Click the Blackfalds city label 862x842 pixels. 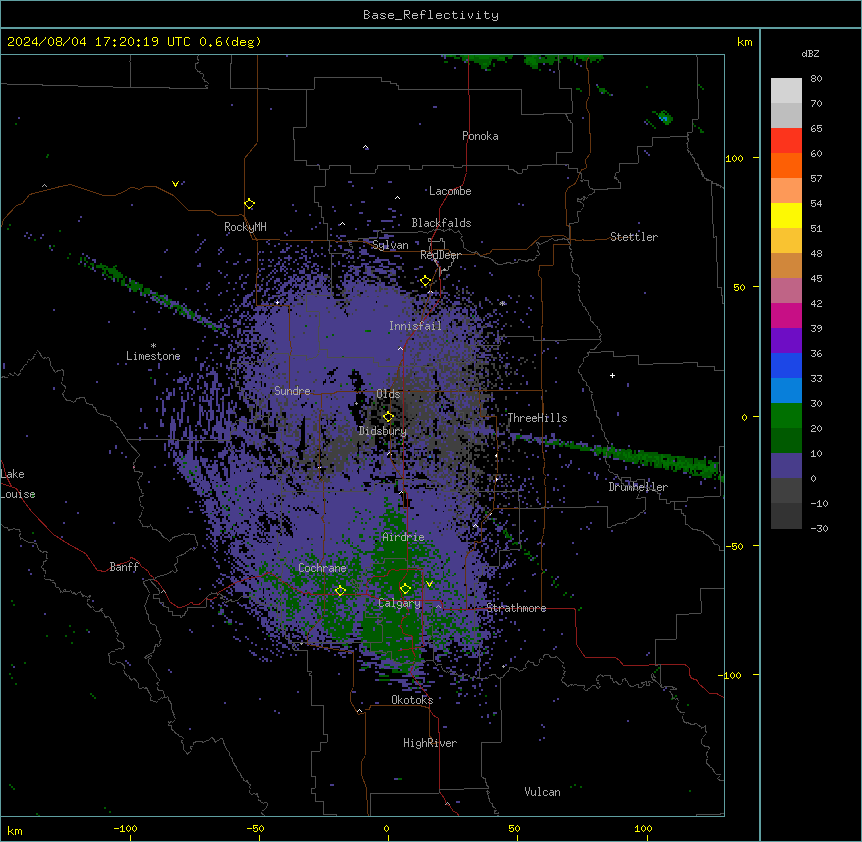(x=441, y=223)
